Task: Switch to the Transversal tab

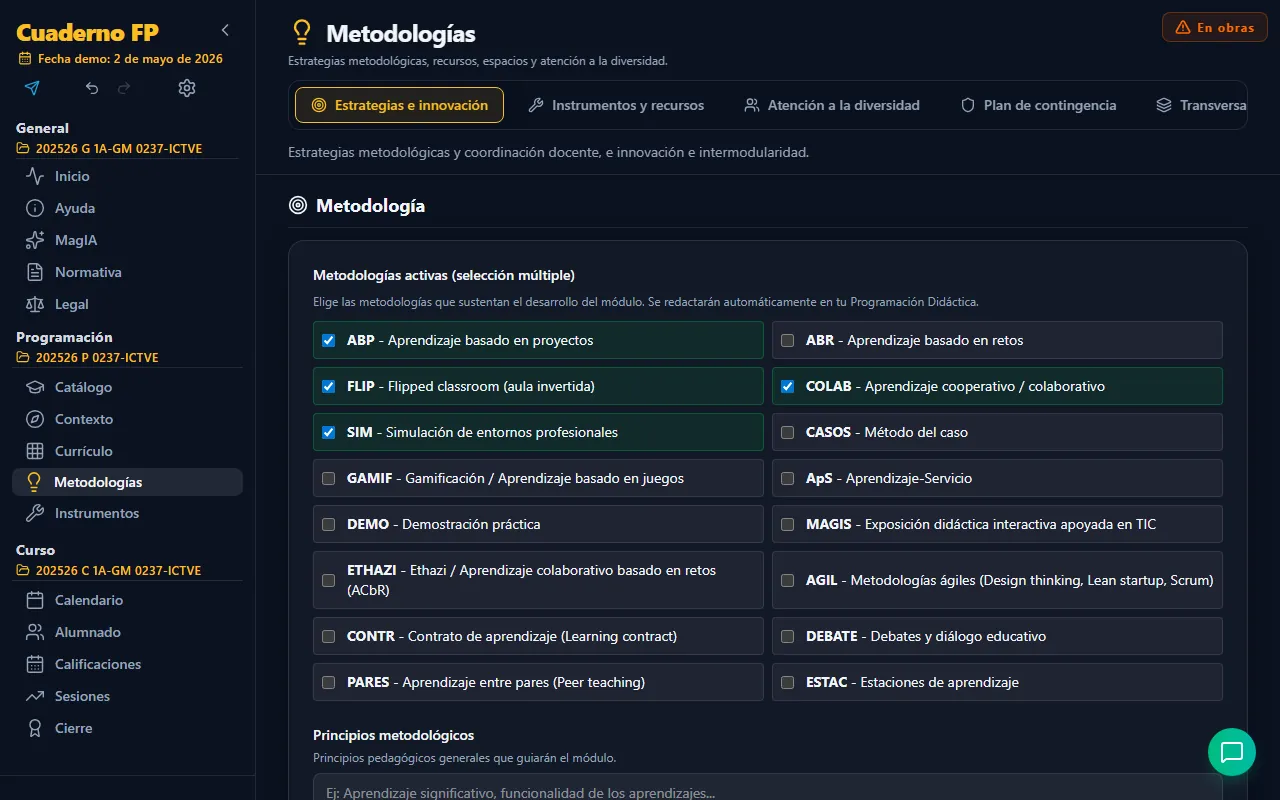Action: point(1200,105)
